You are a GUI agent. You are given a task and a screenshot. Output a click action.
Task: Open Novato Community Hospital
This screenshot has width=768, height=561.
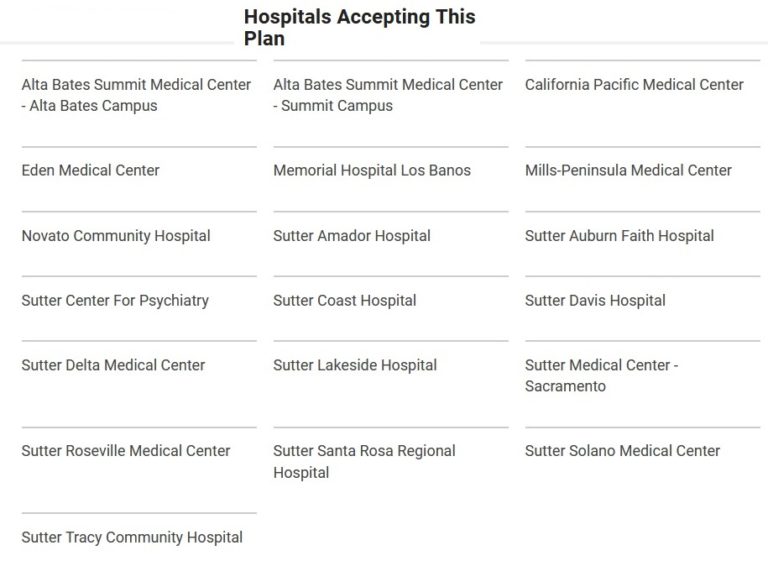[x=116, y=237]
